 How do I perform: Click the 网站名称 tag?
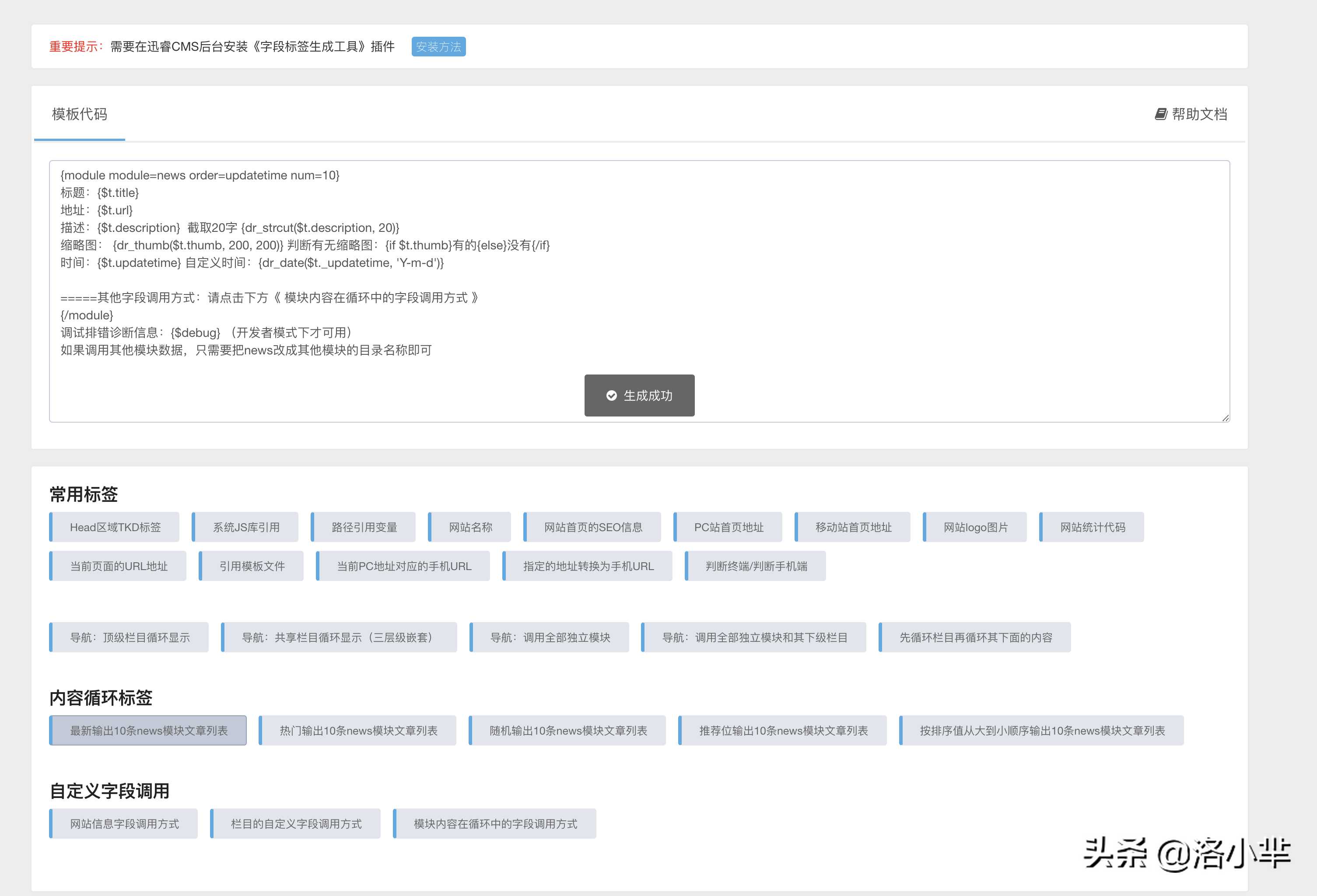click(470, 527)
